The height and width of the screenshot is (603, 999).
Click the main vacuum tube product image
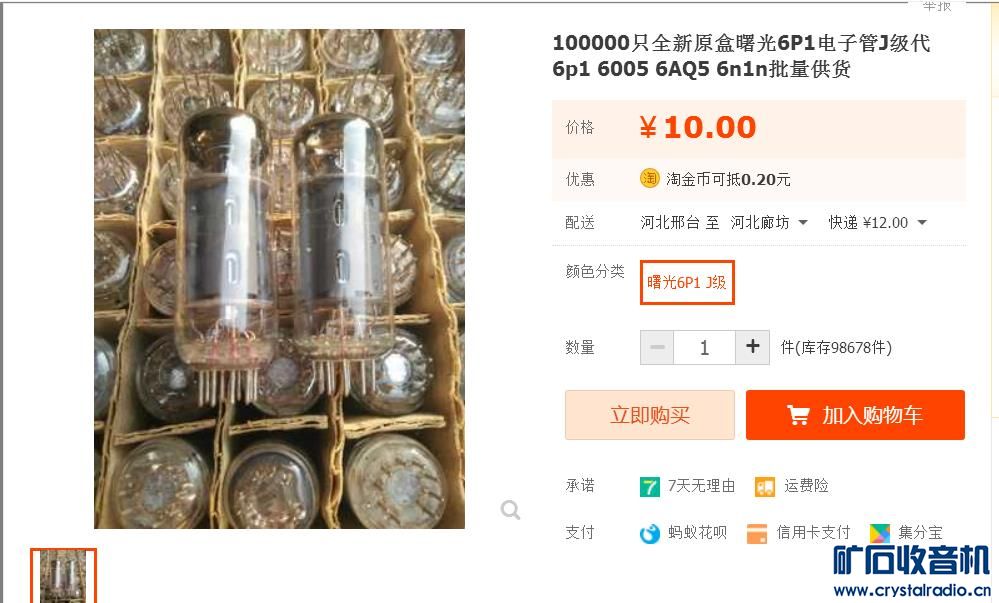pyautogui.click(x=279, y=279)
